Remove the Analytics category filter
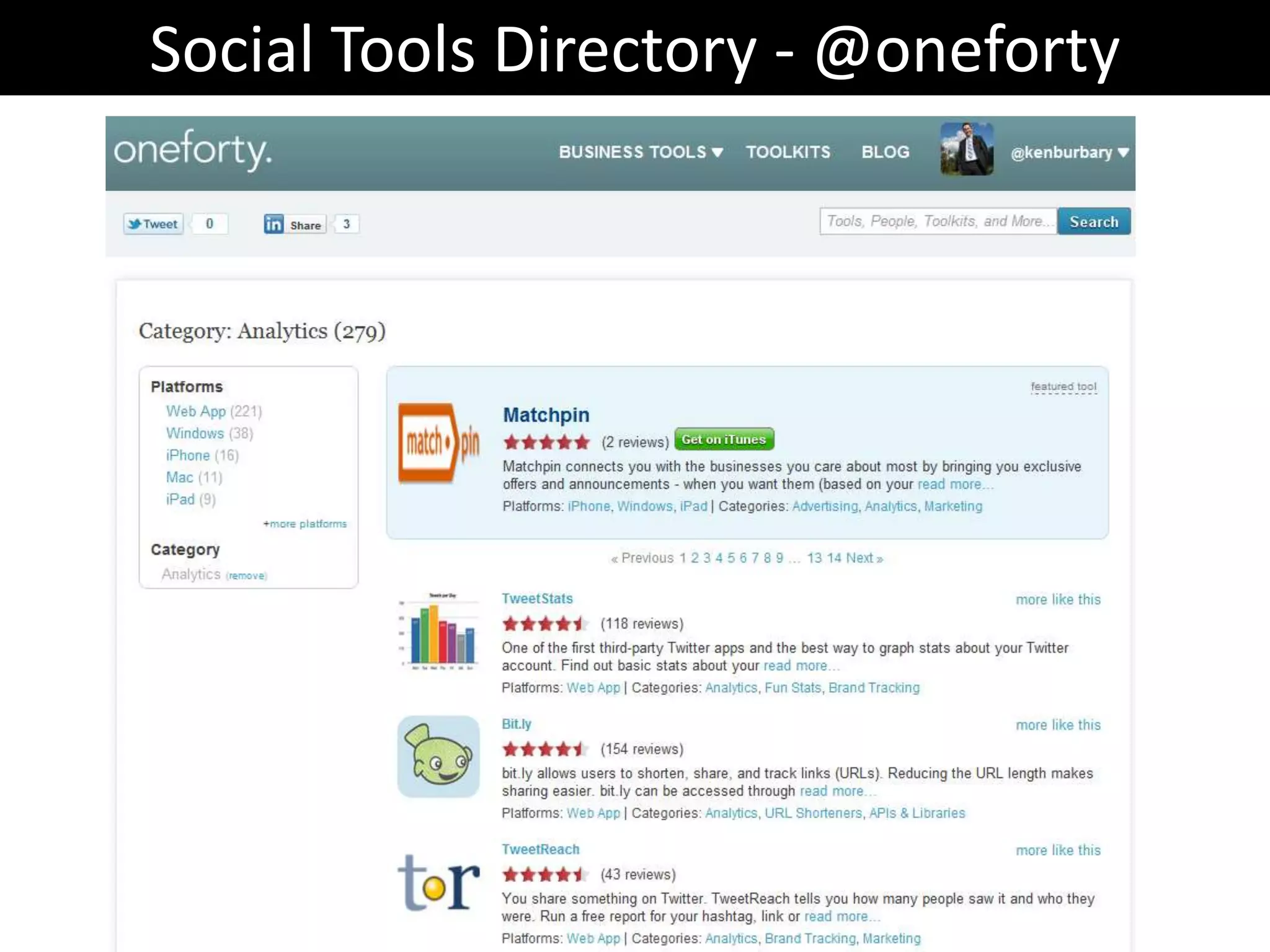The image size is (1270, 952). coord(247,576)
